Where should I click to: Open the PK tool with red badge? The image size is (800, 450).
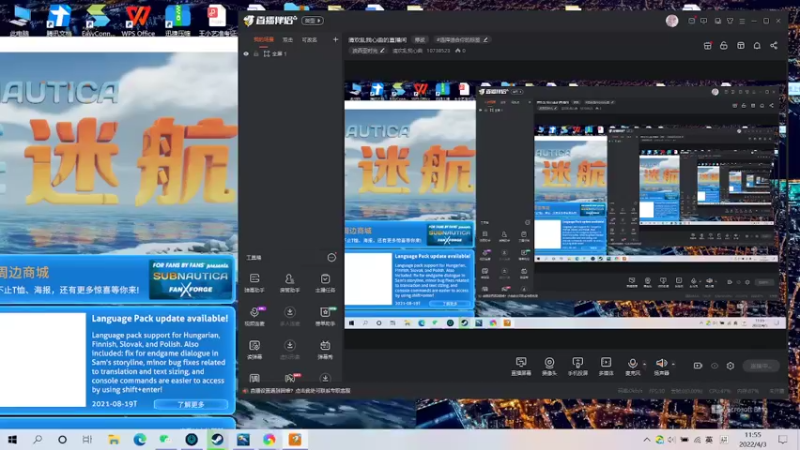[x=290, y=378]
